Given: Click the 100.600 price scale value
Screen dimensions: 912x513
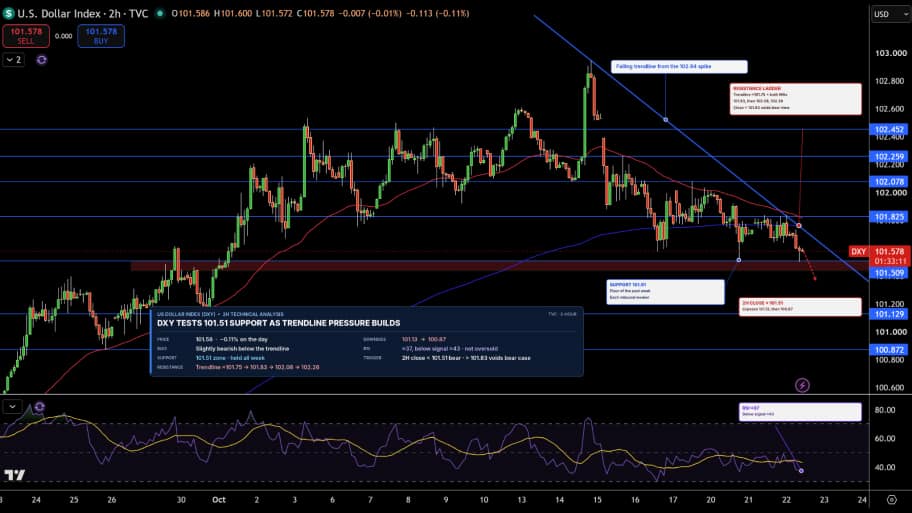Looking at the screenshot, I should (890, 387).
